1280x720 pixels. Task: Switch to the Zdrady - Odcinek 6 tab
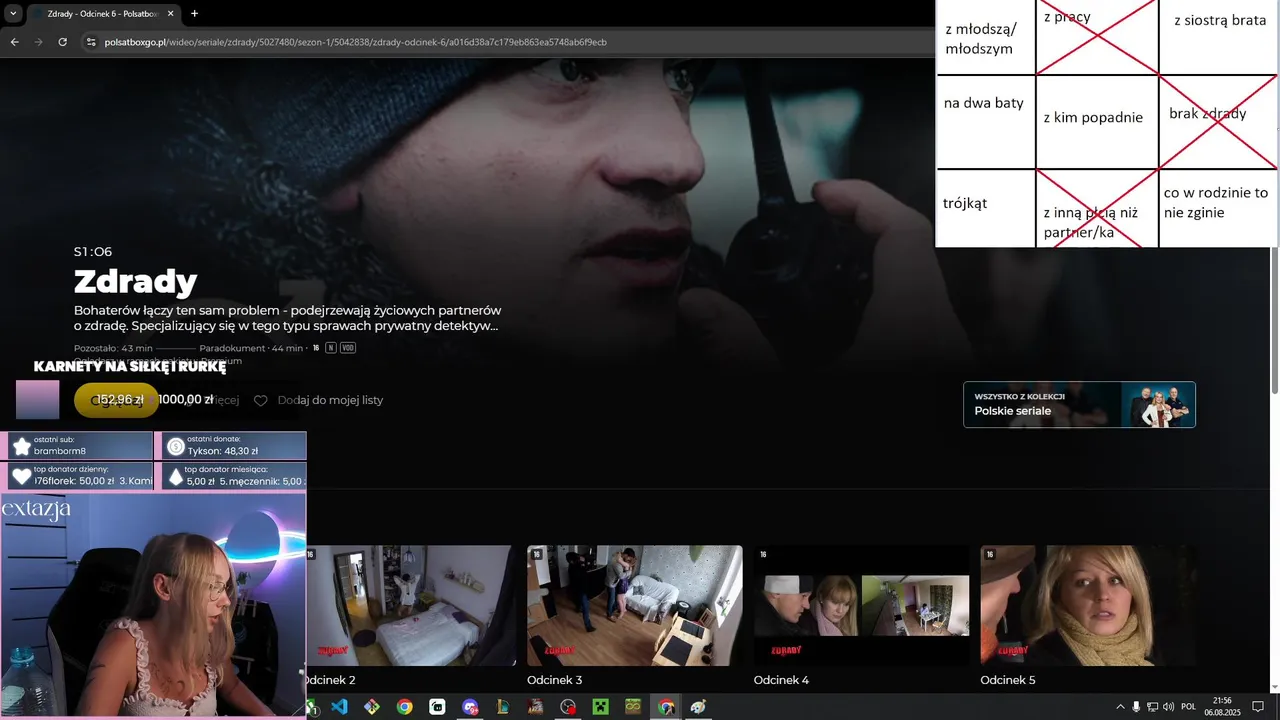103,14
